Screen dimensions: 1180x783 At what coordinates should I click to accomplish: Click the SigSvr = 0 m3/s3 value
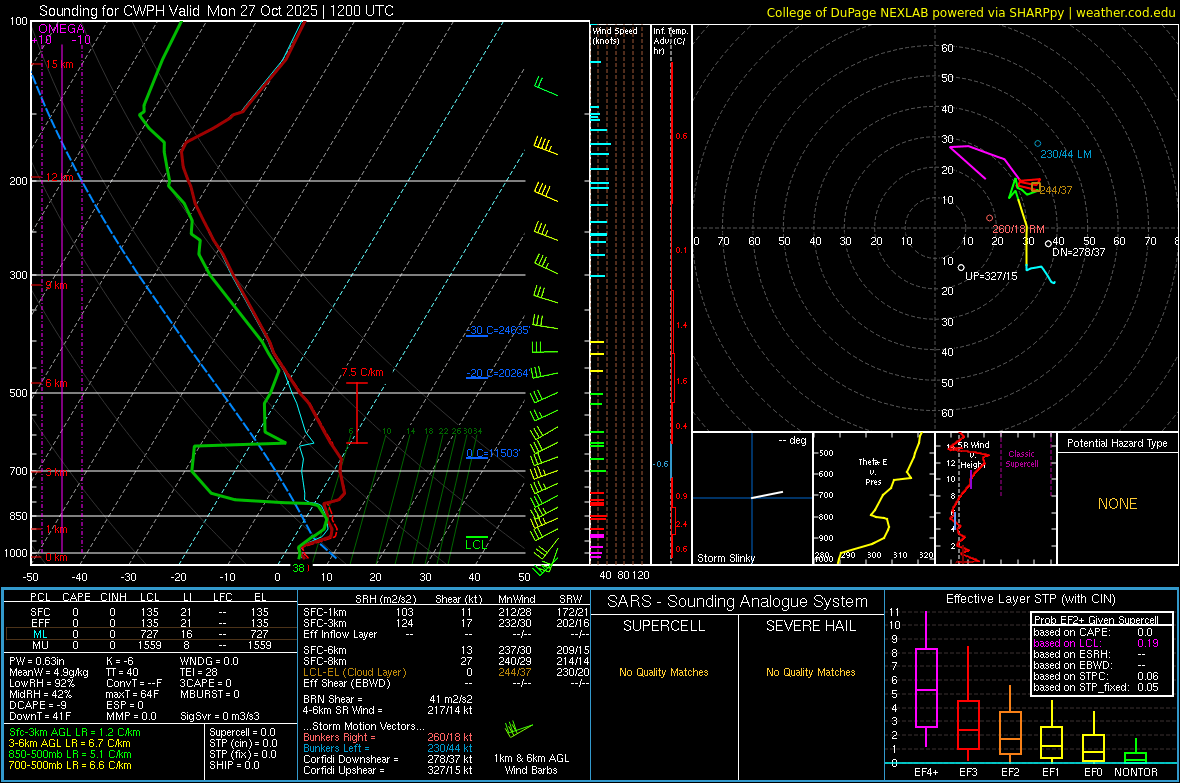220,716
